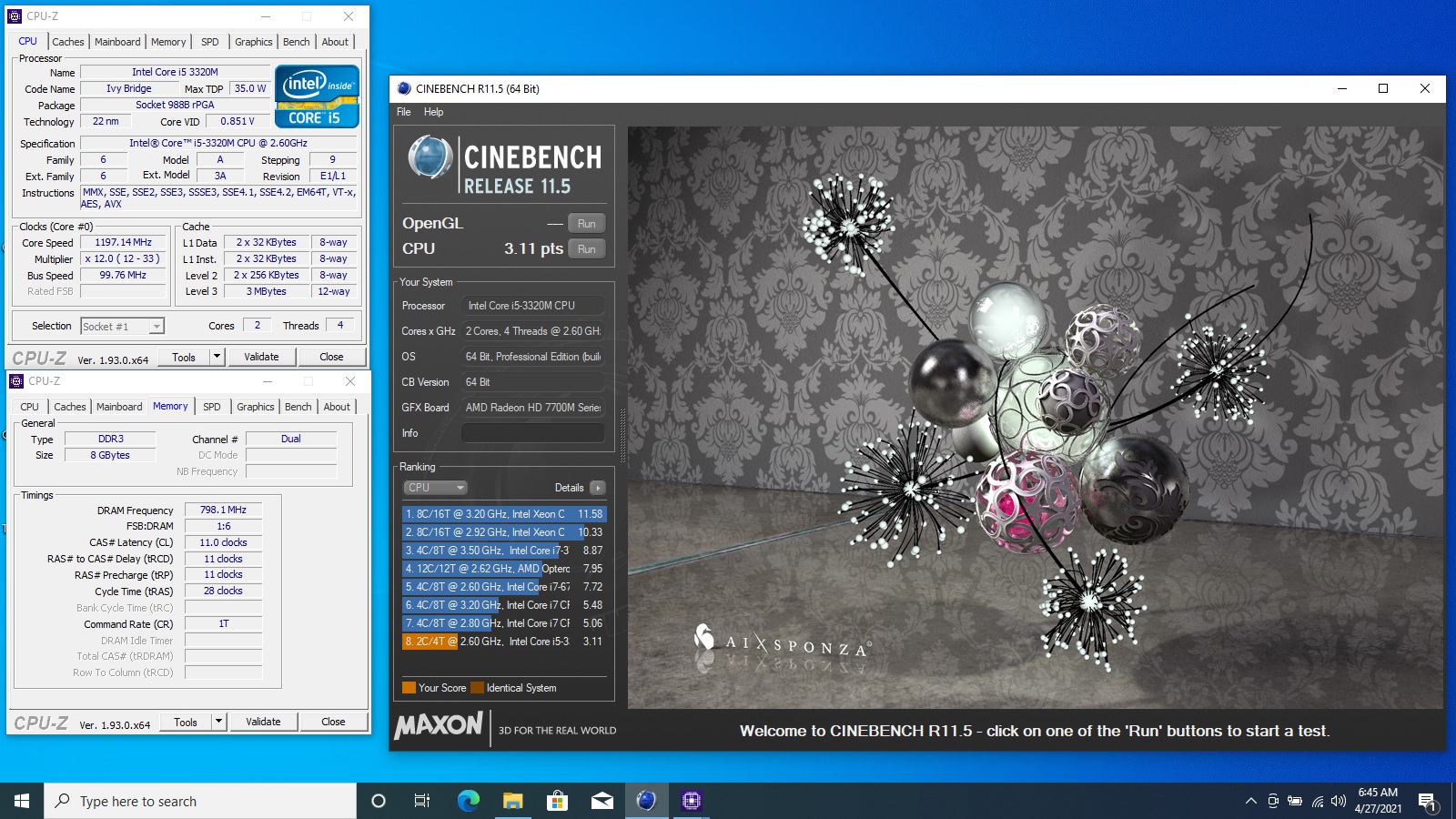
Task: Switch to CPU tab in Memory window
Action: [30, 407]
